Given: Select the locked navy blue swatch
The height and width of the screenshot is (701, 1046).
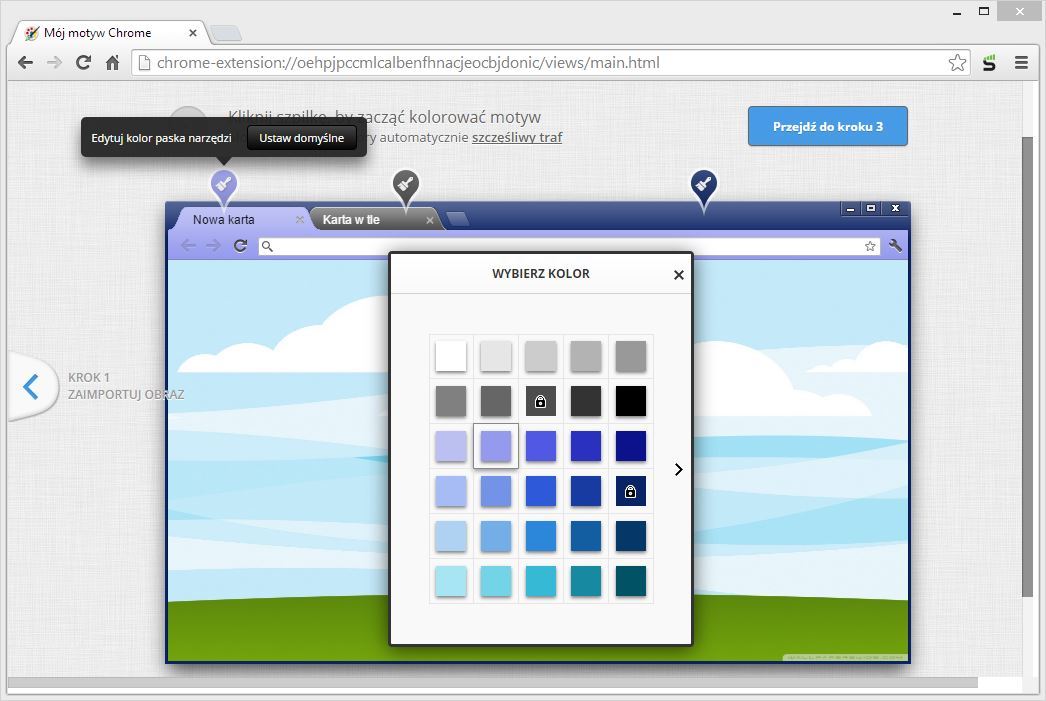Looking at the screenshot, I should 630,491.
